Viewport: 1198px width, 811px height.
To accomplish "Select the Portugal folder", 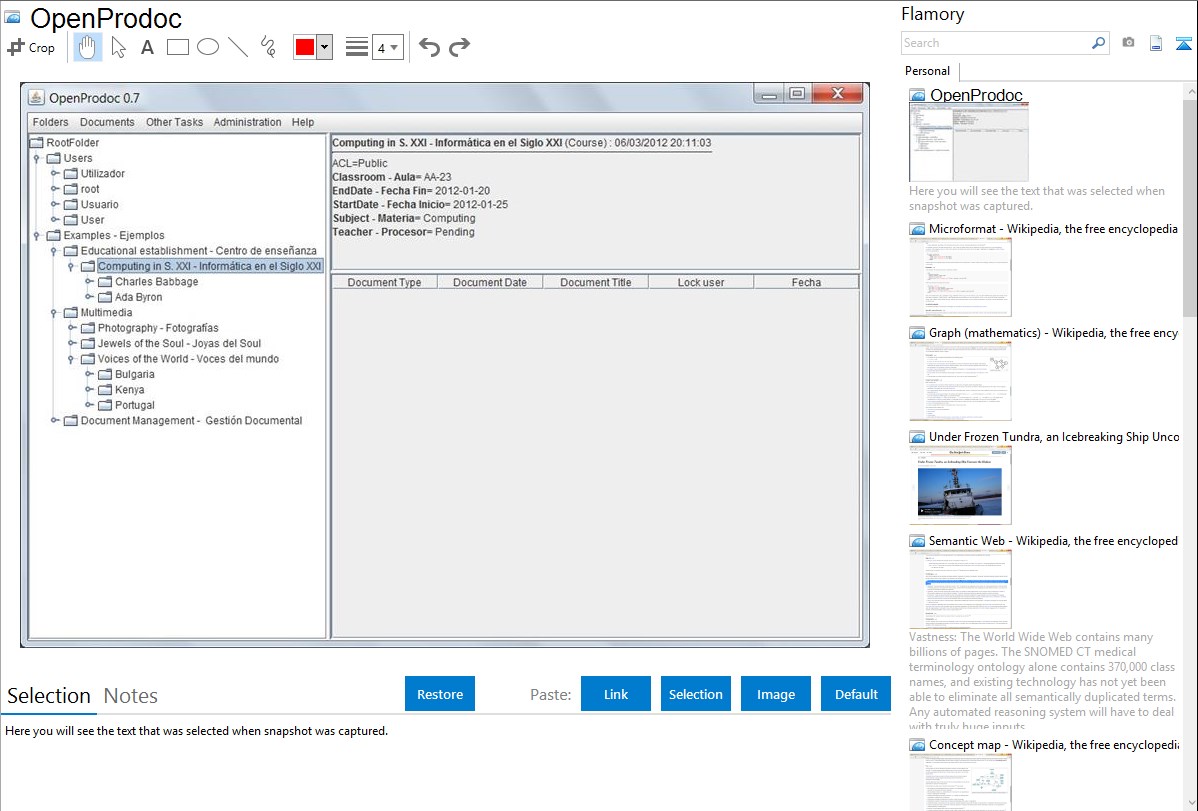I will coord(135,405).
